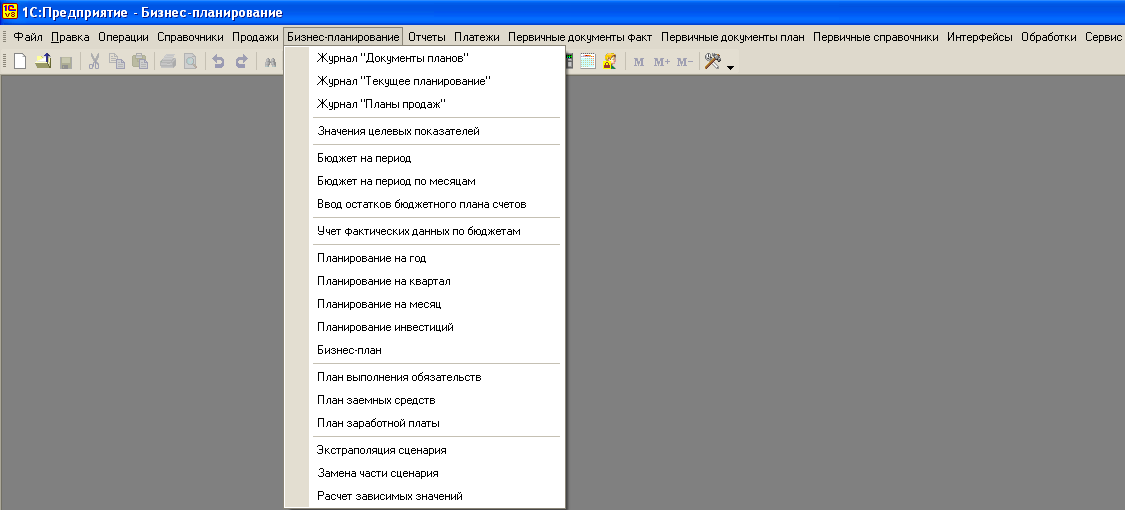Open the Файл menu
The image size is (1125, 510).
point(28,37)
